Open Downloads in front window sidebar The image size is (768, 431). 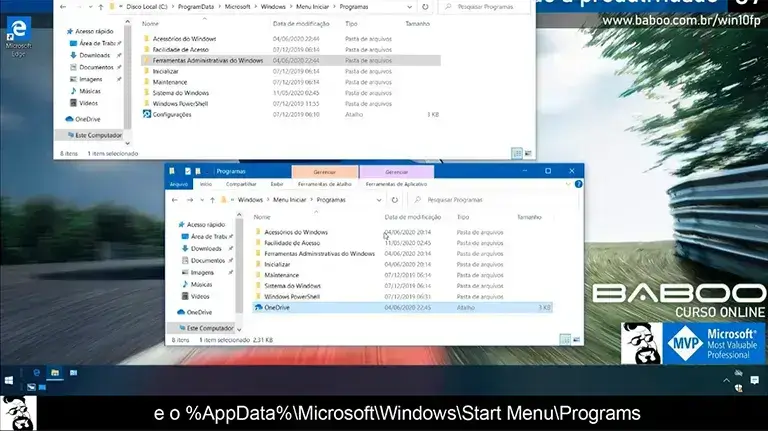coord(206,248)
